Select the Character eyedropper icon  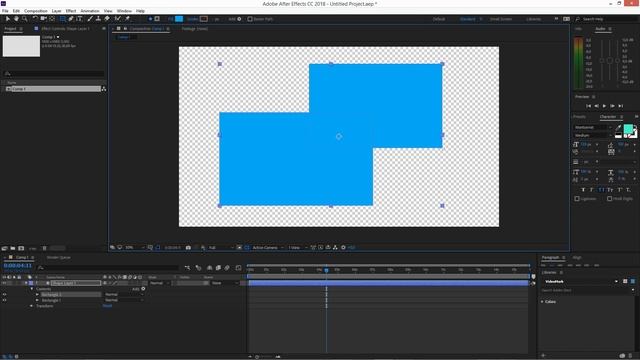[x=618, y=127]
